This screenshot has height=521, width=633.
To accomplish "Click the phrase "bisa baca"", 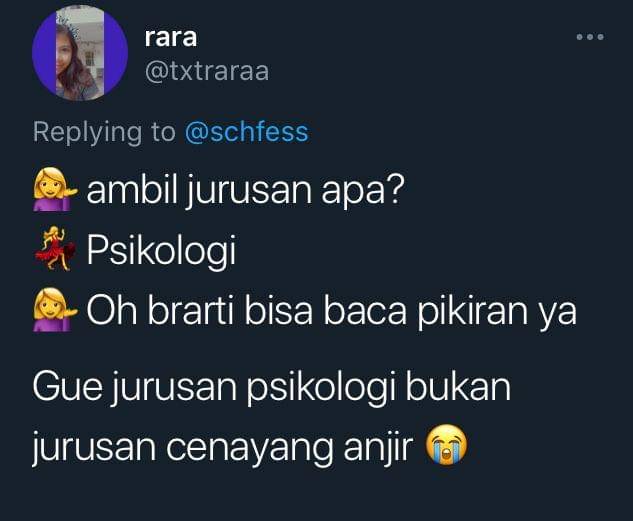I will pos(325,310).
